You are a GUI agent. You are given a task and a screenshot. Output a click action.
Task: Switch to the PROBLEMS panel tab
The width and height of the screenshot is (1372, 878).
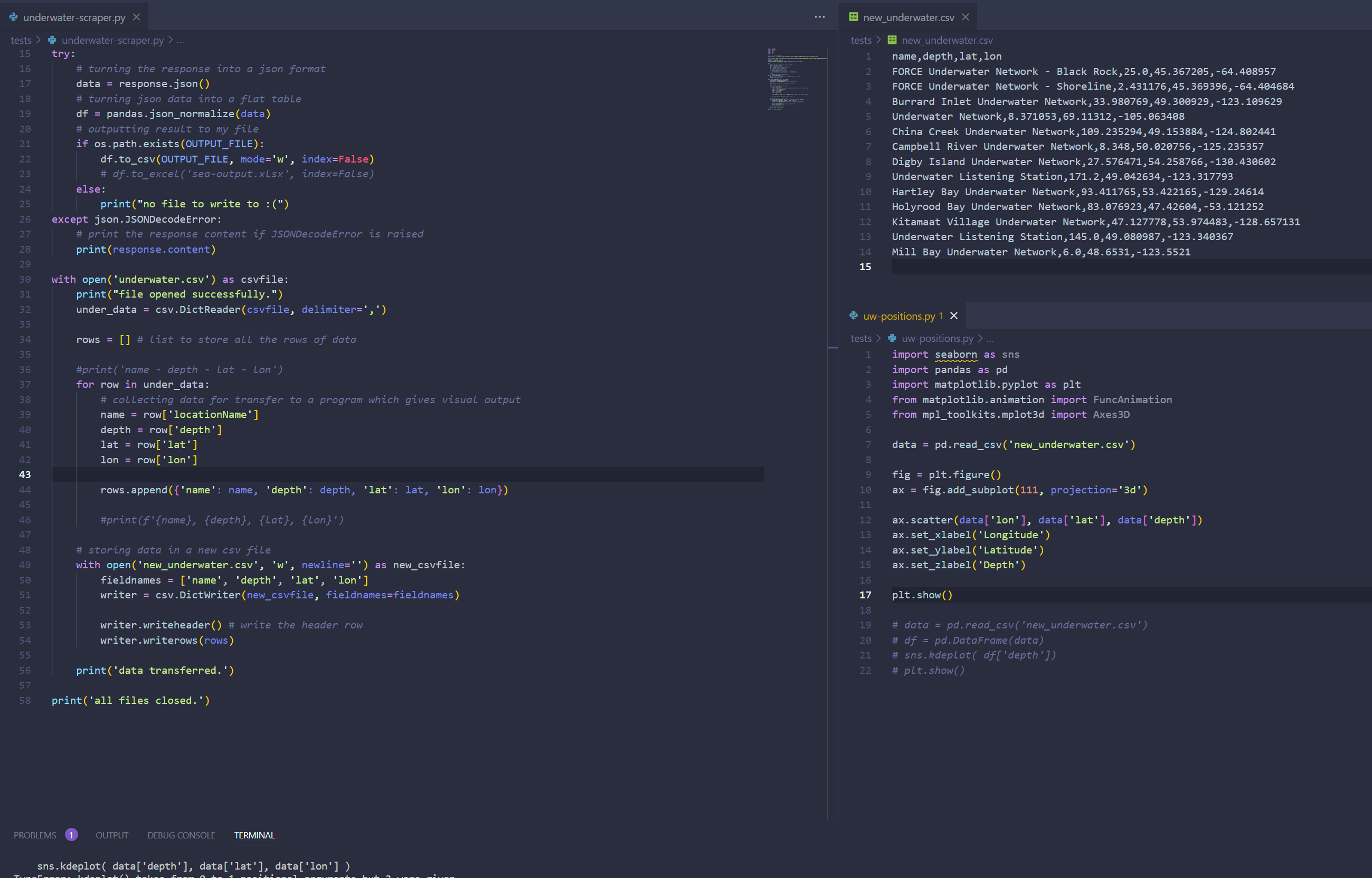coord(35,835)
